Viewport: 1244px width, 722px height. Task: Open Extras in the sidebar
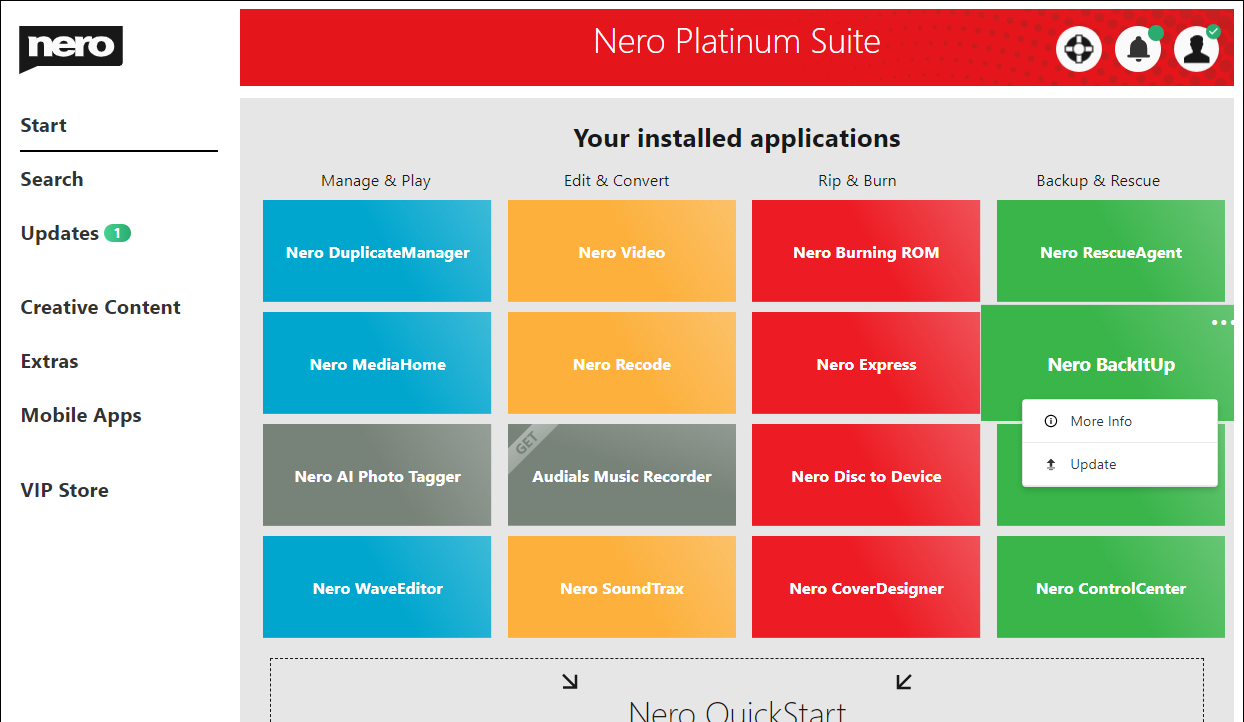click(49, 361)
